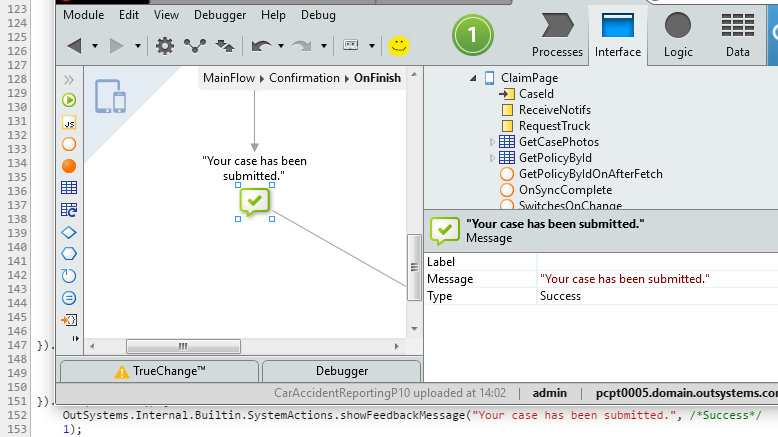Image resolution: width=778 pixels, height=437 pixels.
Task: Switch to the Logic tab
Action: [677, 35]
